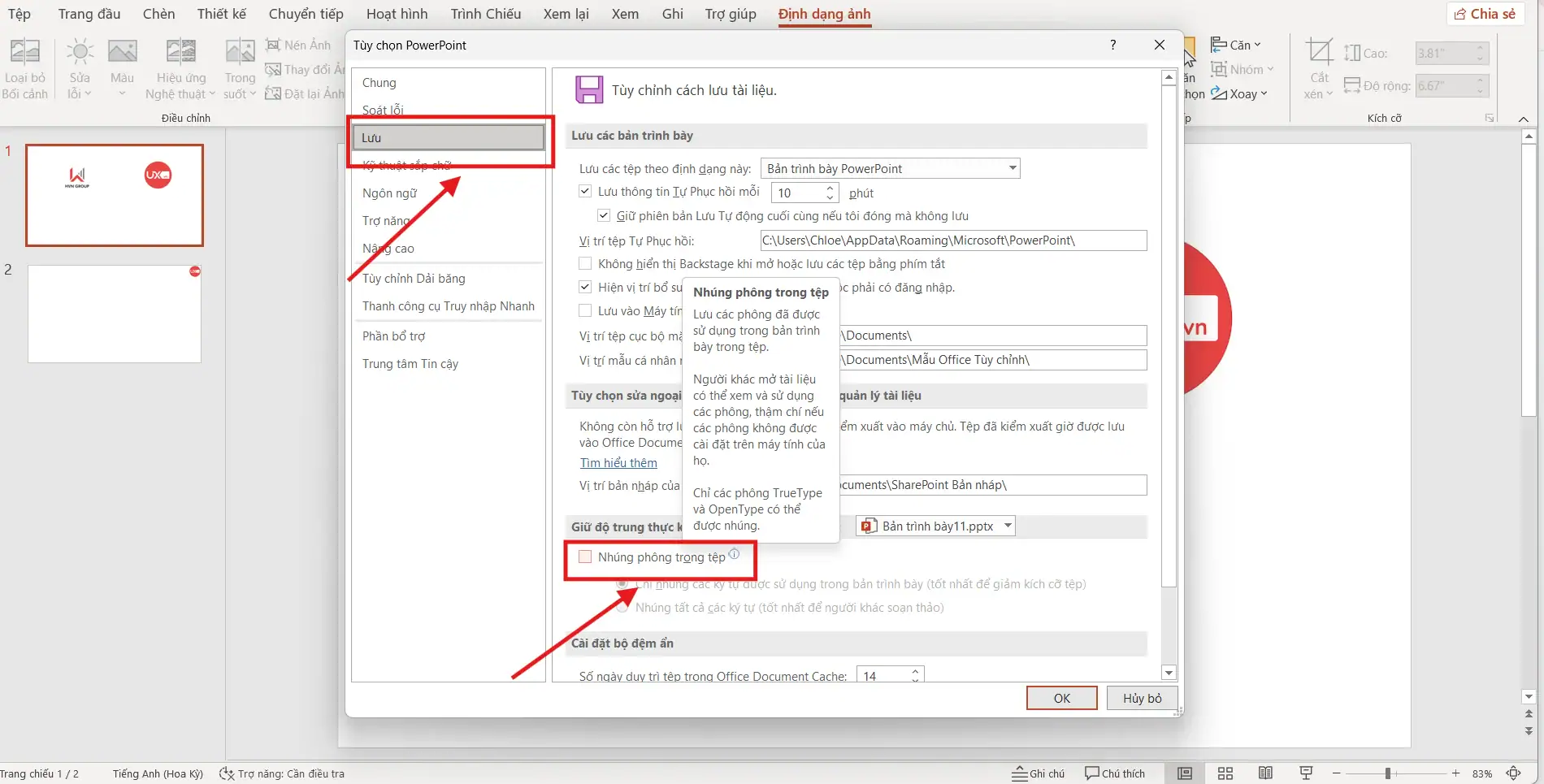The width and height of the screenshot is (1544, 784).
Task: Click Fit slide to window icon
Action: (1514, 773)
